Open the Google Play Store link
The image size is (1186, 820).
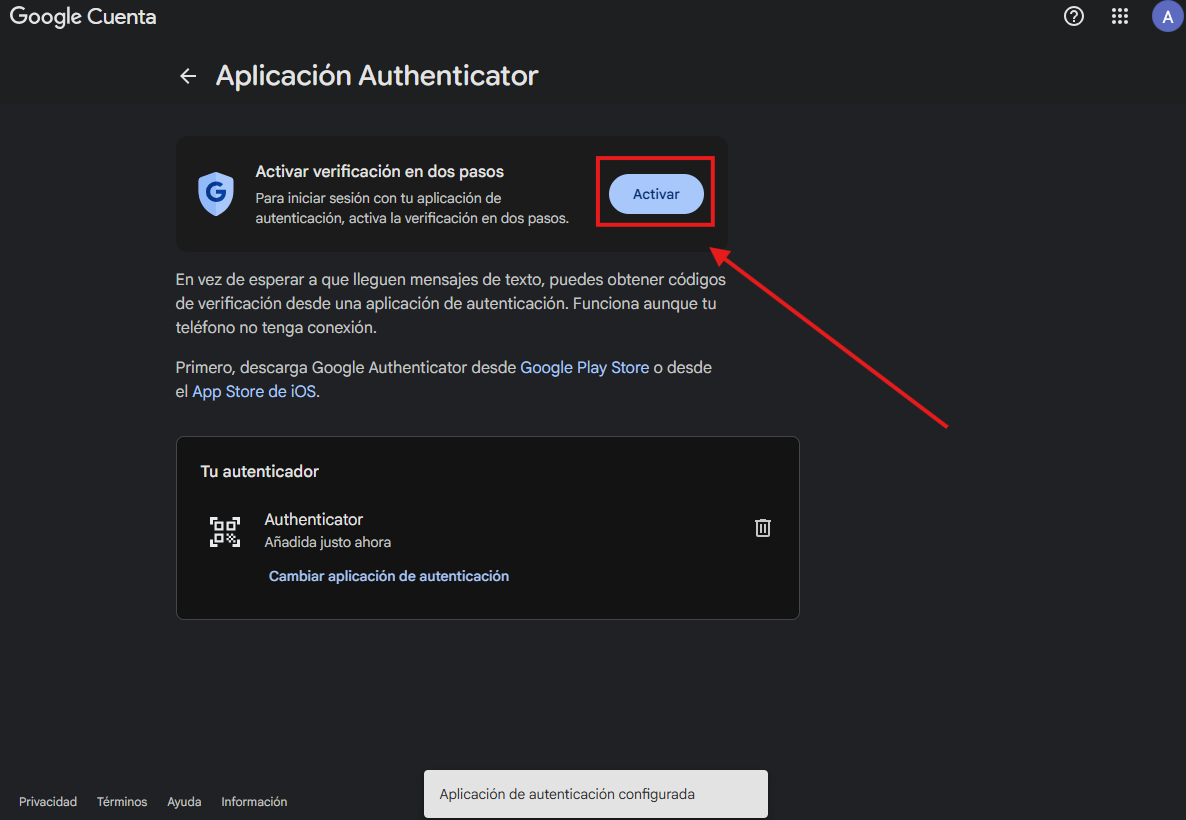click(x=584, y=368)
